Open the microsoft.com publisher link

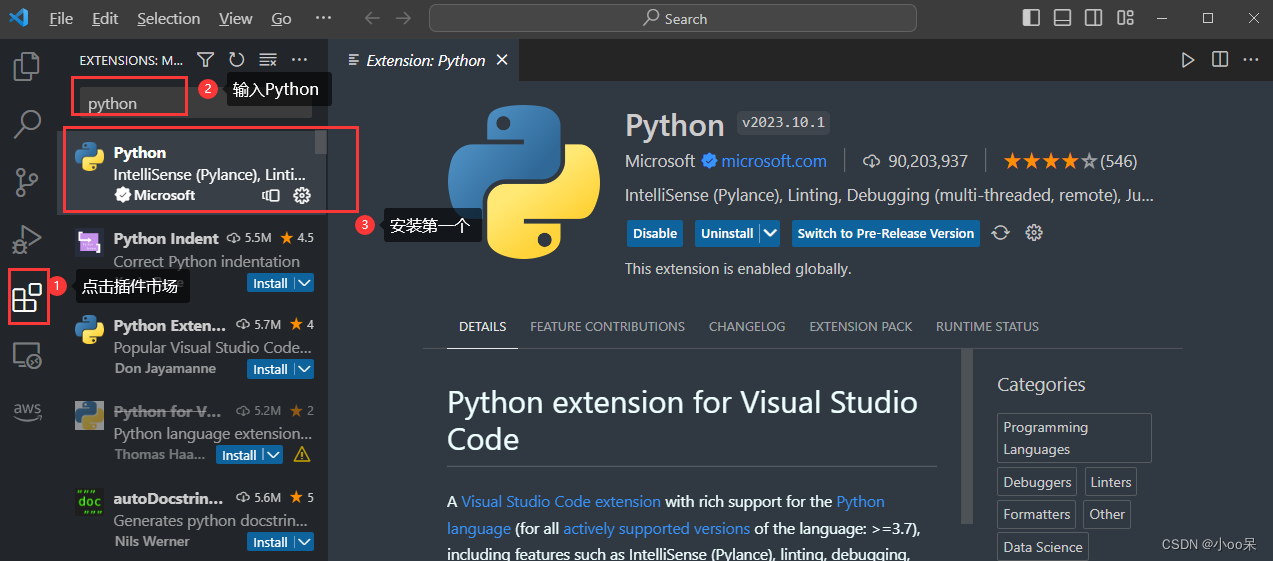coord(774,161)
